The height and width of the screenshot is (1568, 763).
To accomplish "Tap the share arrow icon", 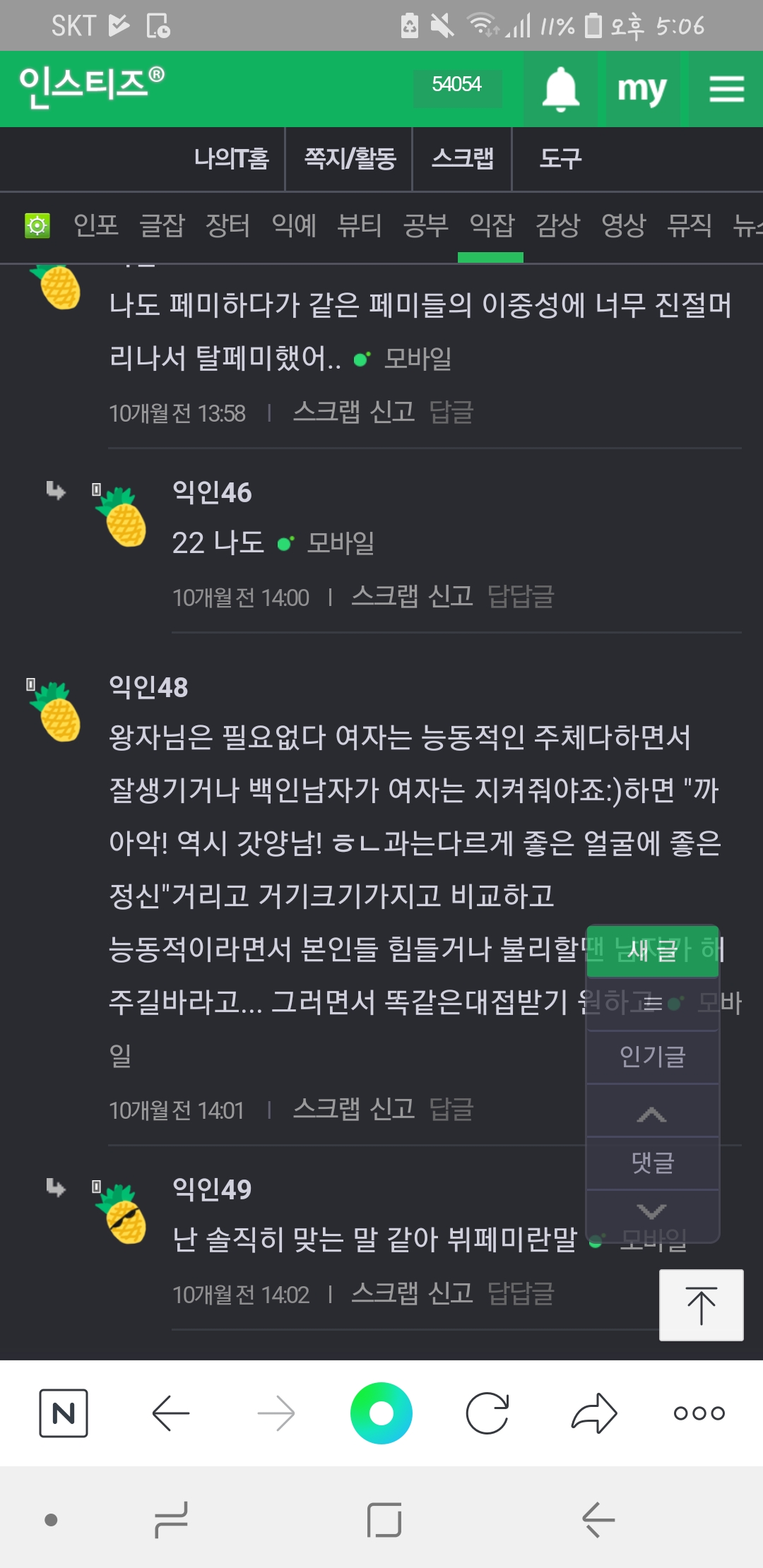I will 594,1413.
